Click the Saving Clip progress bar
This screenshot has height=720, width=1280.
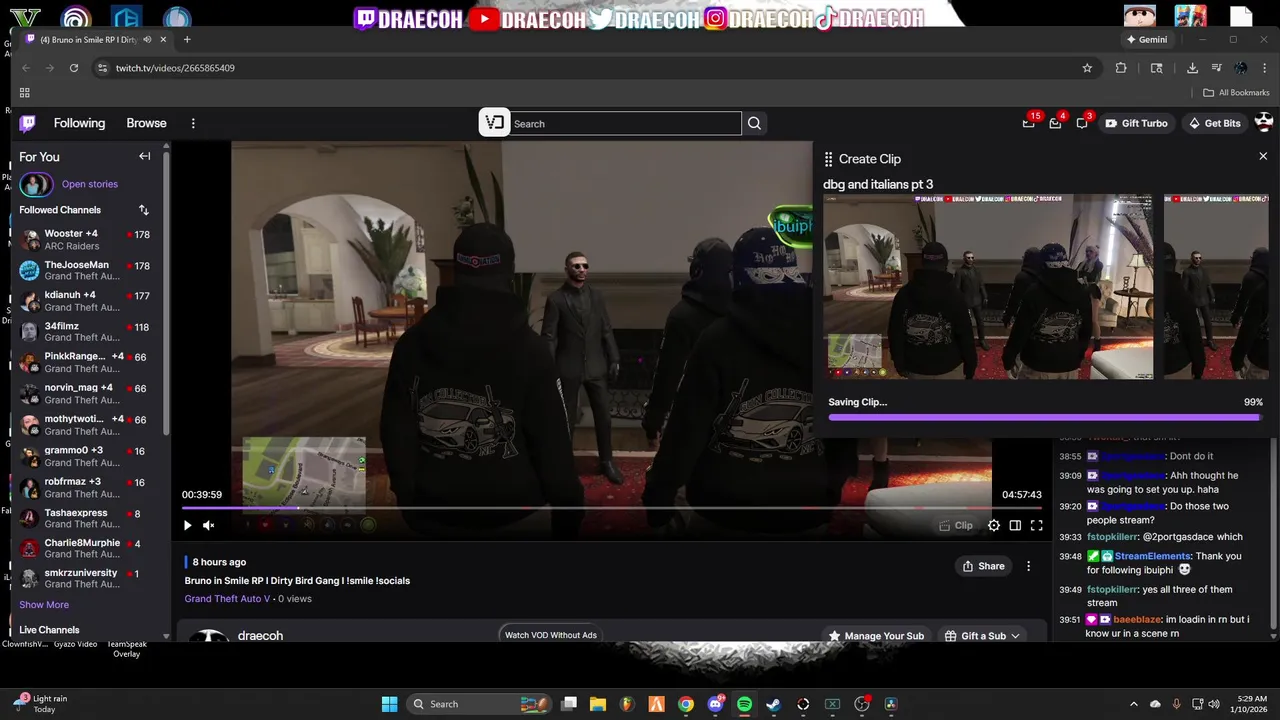pos(1046,417)
